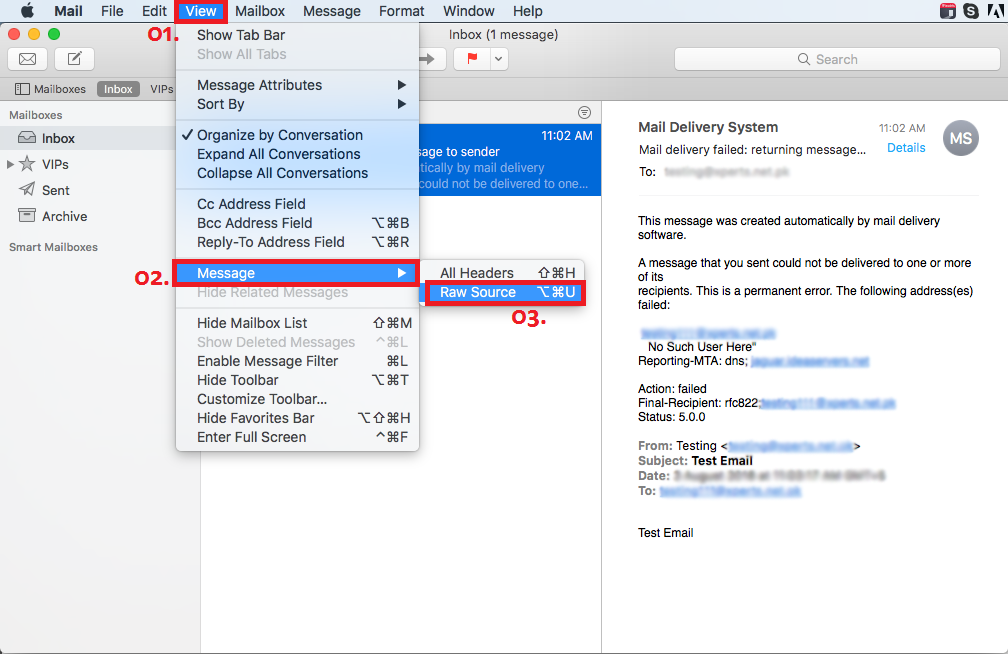Click the Mailboxes sidebar toggle icon
The width and height of the screenshot is (1008, 654).
pos(22,89)
